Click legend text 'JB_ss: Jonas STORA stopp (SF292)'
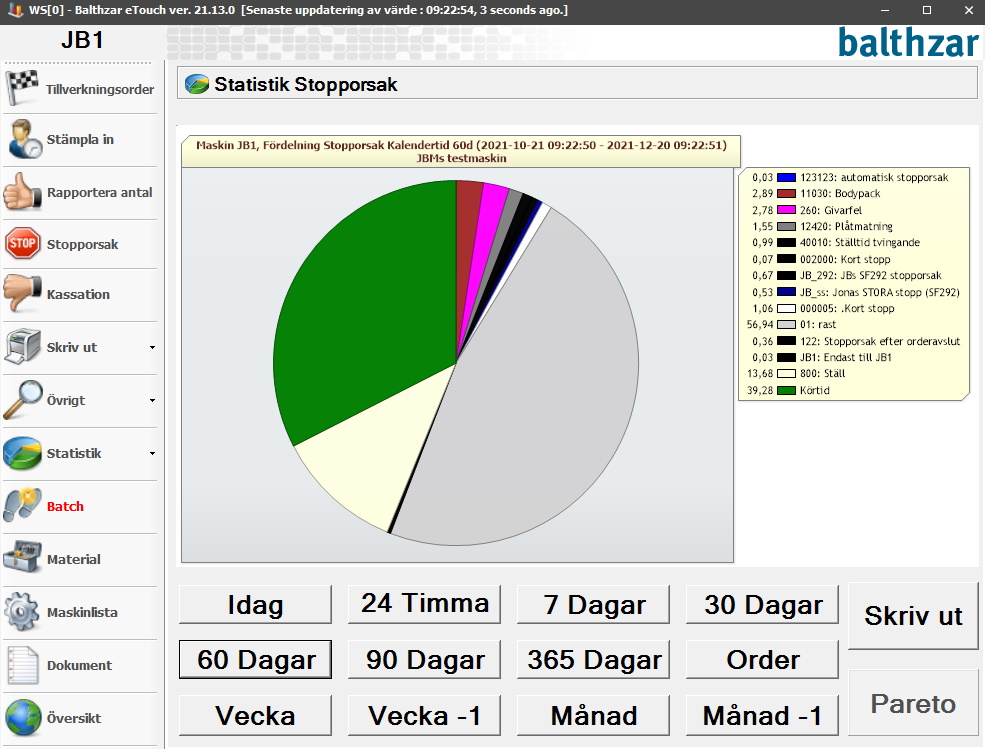985x749 pixels. (x=879, y=292)
